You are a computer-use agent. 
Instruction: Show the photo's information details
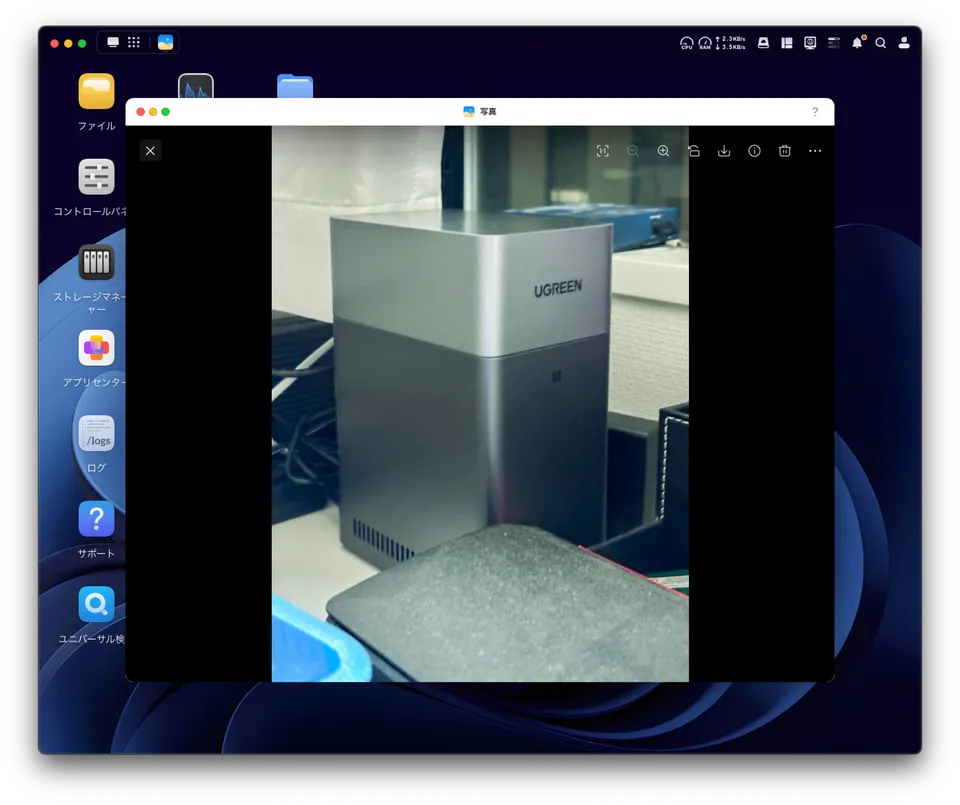point(754,150)
